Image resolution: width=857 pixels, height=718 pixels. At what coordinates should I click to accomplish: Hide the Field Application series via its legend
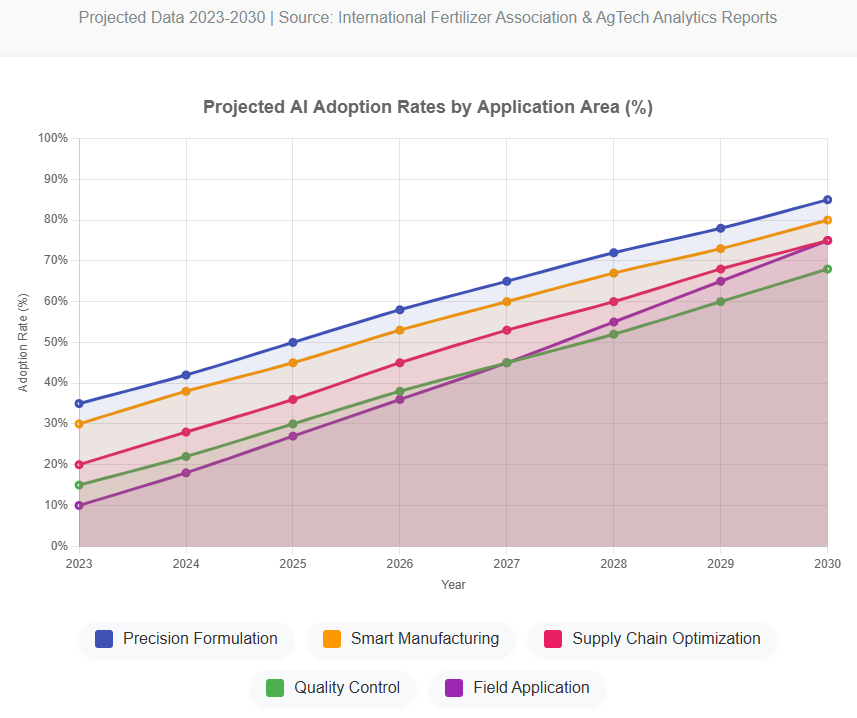click(x=517, y=688)
